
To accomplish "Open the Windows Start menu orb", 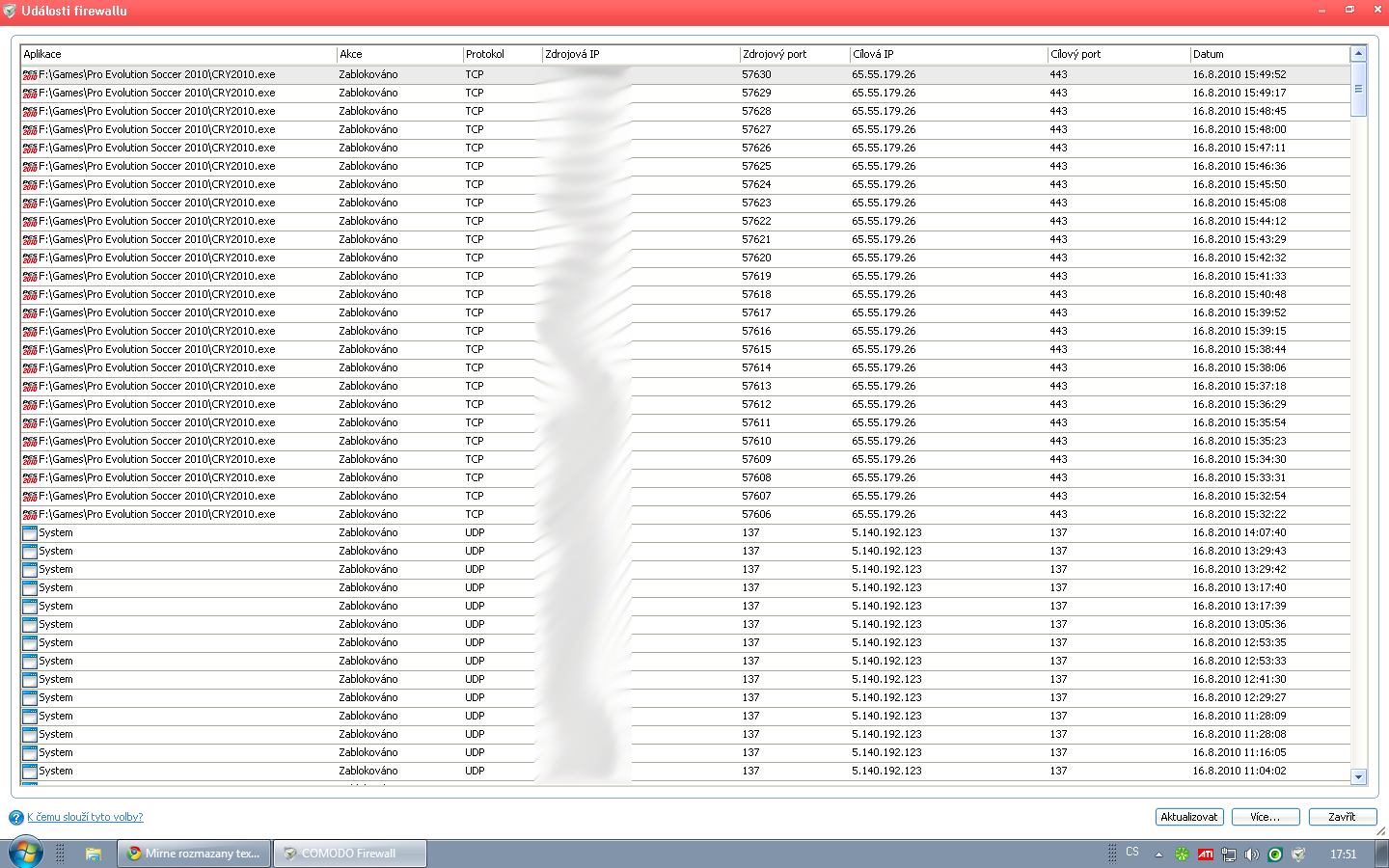I will 26,854.
